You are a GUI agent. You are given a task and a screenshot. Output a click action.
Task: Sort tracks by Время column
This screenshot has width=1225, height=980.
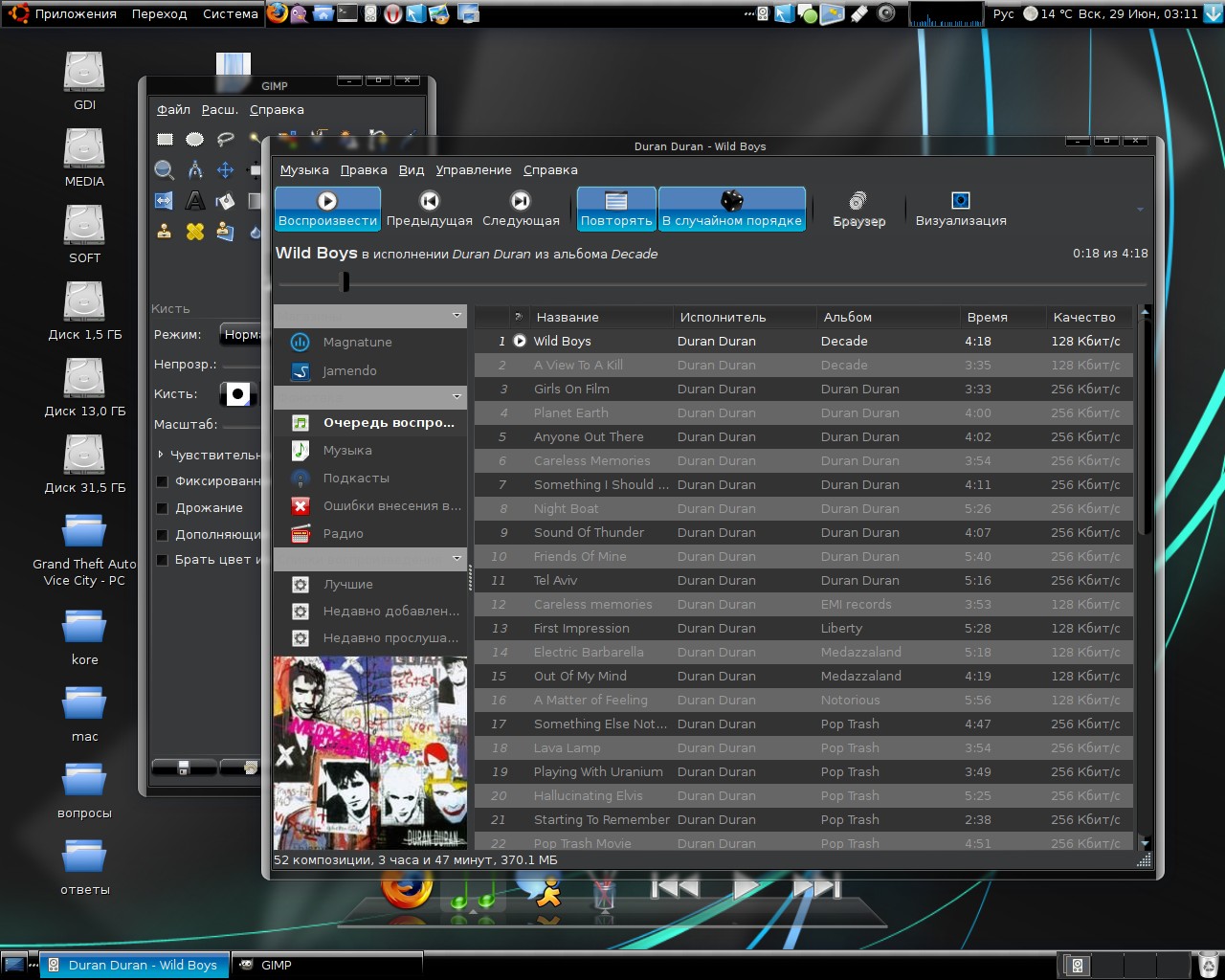tap(1004, 317)
